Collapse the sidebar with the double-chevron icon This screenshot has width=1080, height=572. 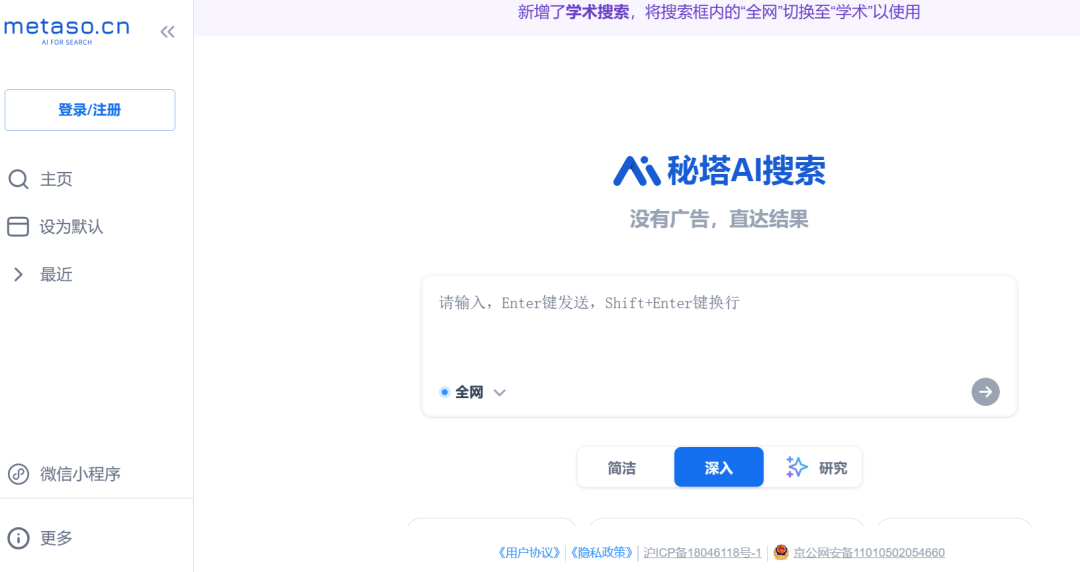167,32
